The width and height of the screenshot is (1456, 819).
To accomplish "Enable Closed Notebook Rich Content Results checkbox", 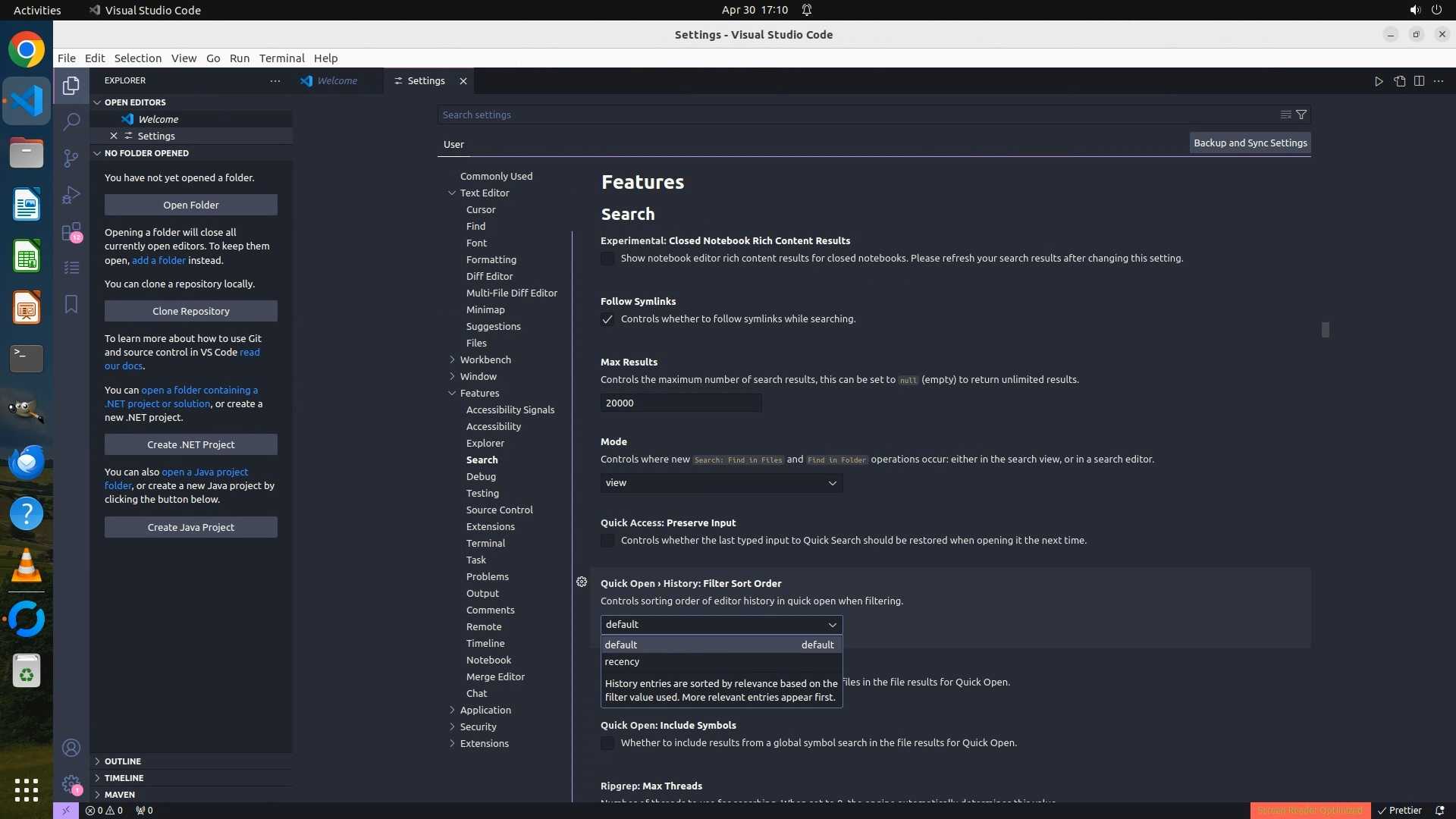I will point(607,259).
